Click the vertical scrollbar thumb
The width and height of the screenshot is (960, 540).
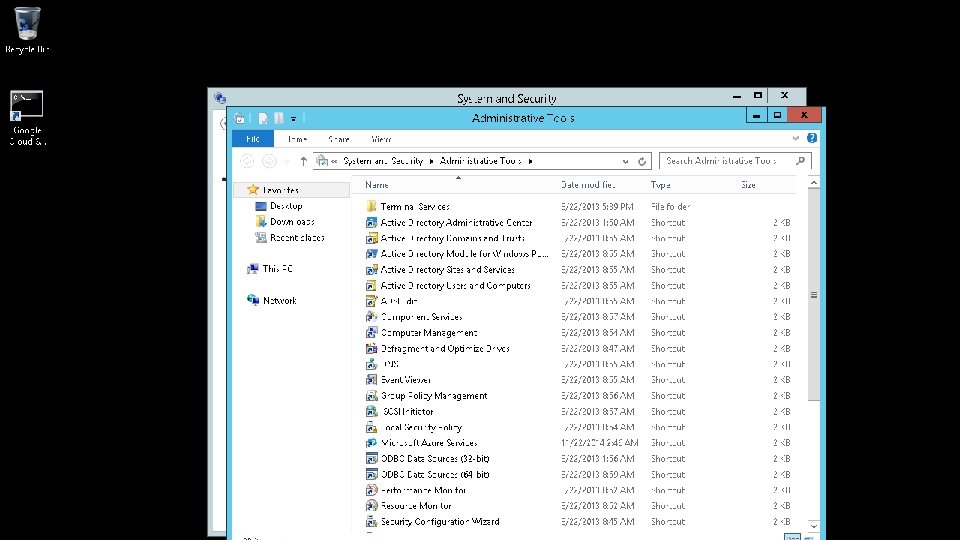click(x=814, y=294)
